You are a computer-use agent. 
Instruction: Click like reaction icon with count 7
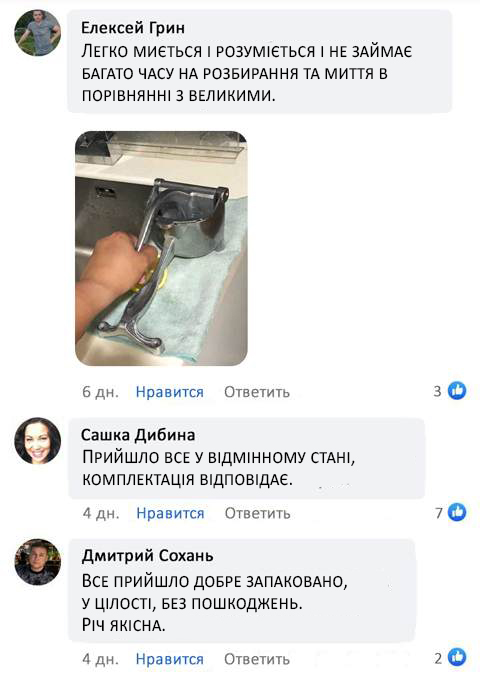457,512
